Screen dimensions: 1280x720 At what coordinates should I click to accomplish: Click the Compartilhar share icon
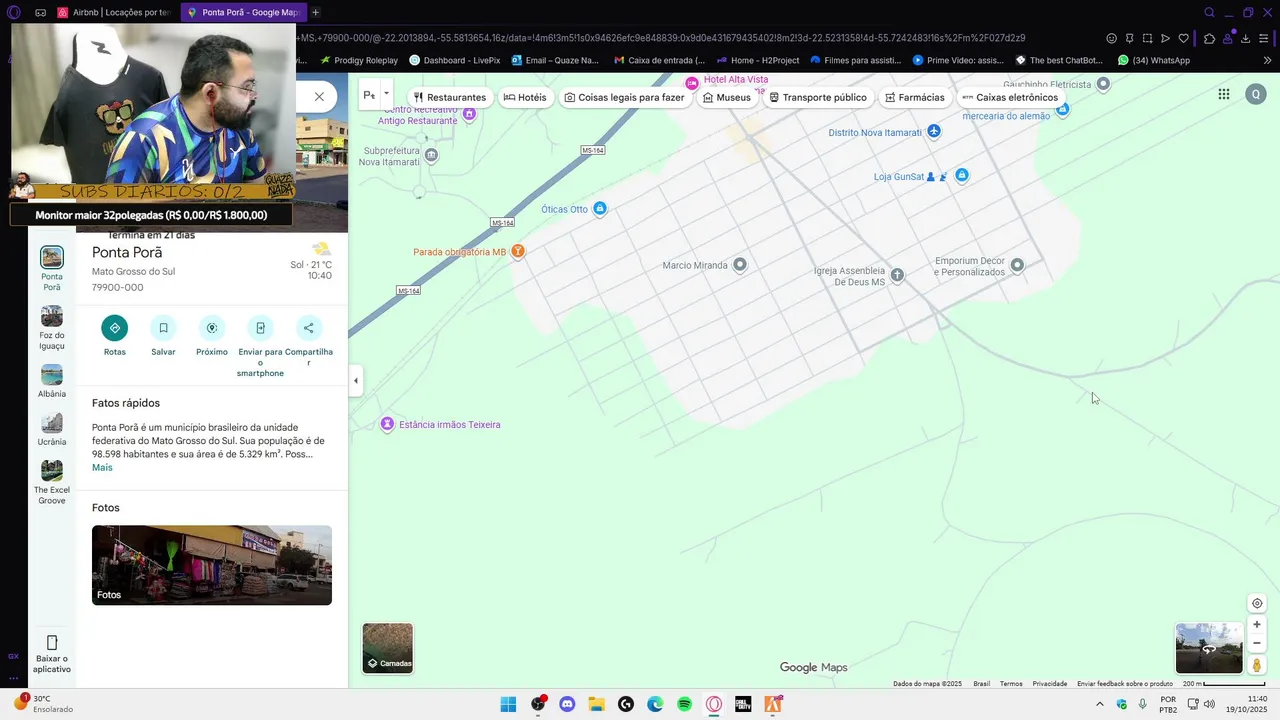click(x=308, y=328)
